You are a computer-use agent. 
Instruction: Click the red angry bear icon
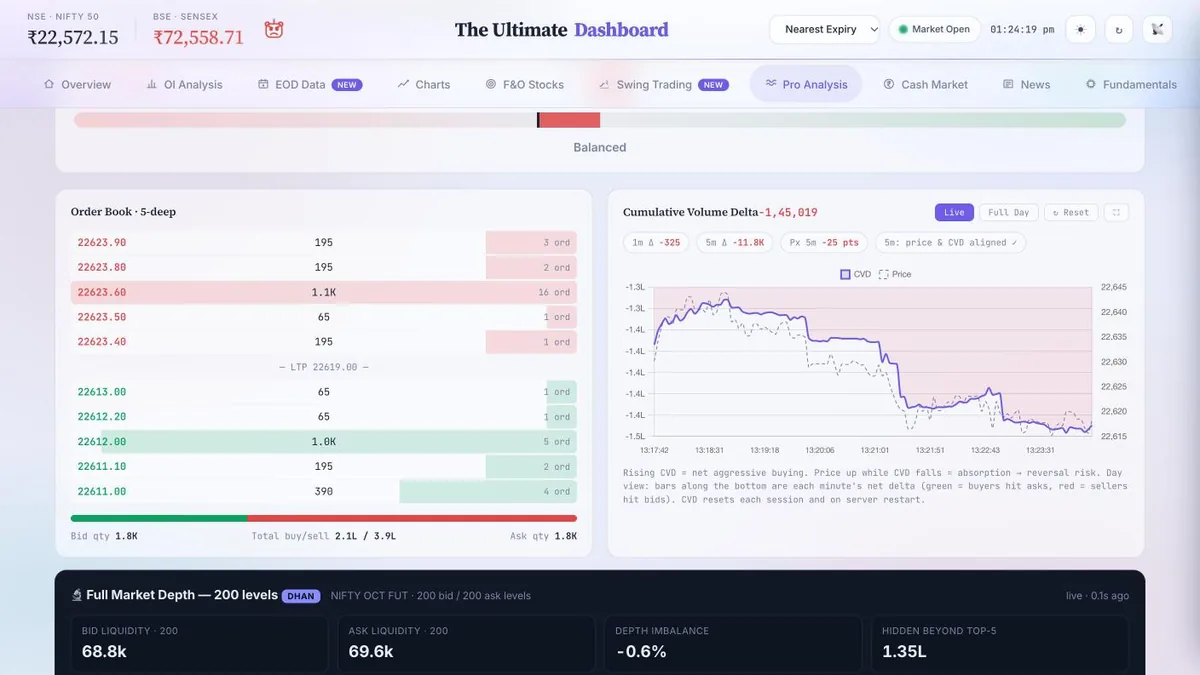(274, 30)
